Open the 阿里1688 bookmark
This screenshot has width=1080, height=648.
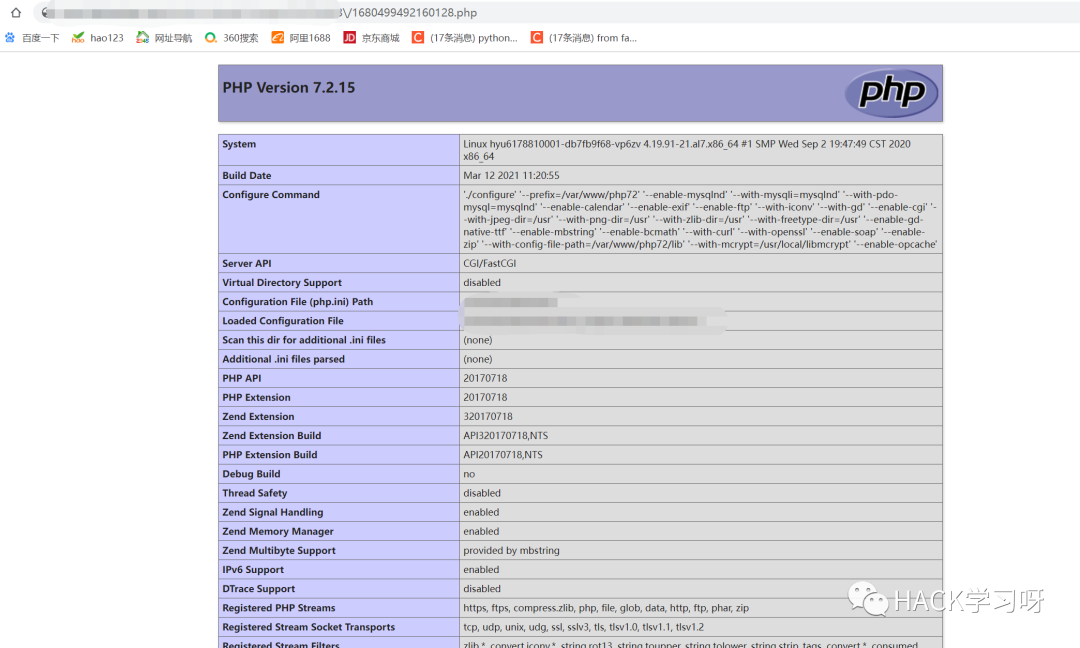[301, 38]
